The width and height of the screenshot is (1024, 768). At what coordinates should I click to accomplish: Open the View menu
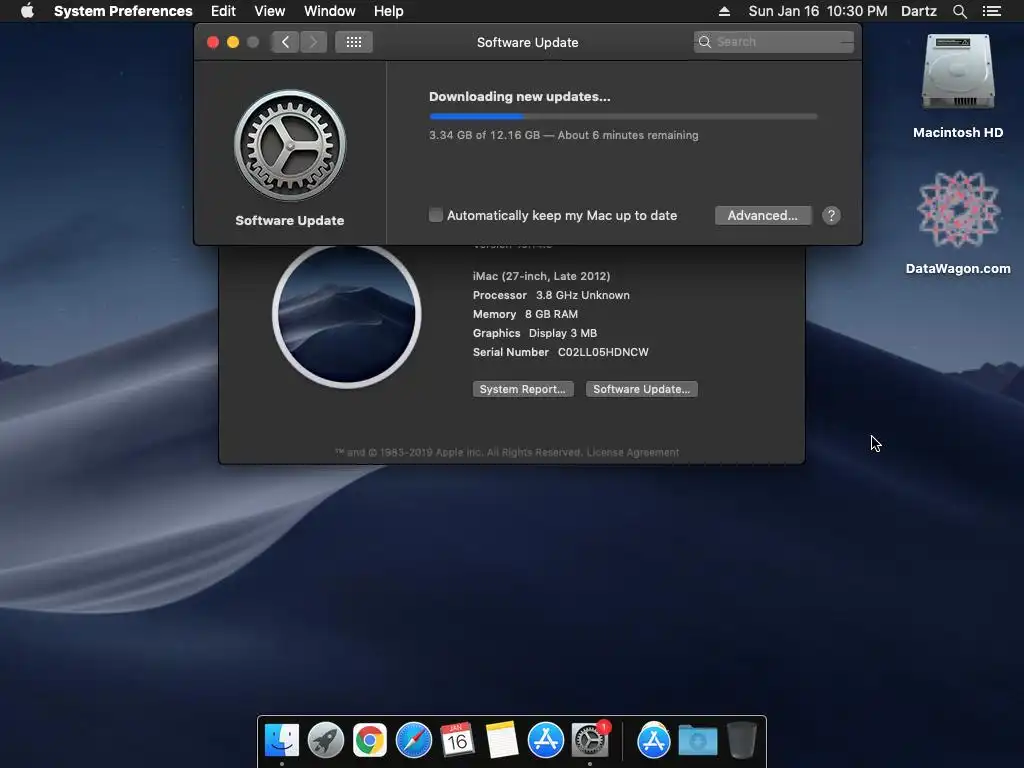pos(270,11)
